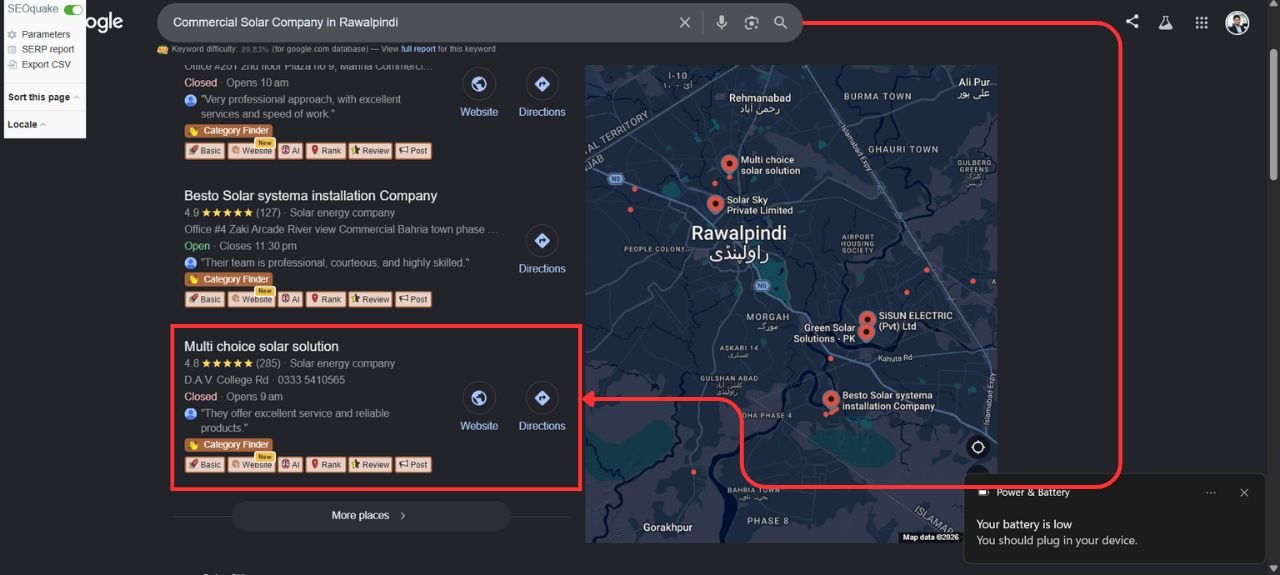Select Green Solar Solutions - PK map pin
The width and height of the screenshot is (1280, 575).
[866, 333]
